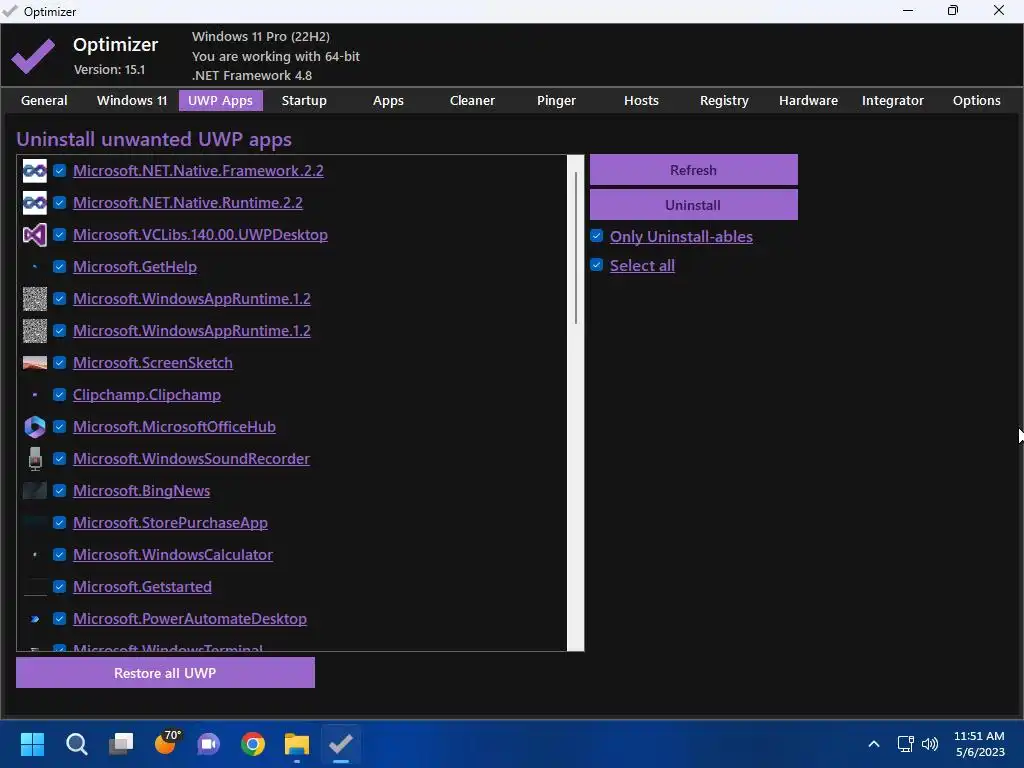The image size is (1024, 768).
Task: Click the Microsoft.MicrosoftOfficeHub app icon
Action: tap(35, 427)
